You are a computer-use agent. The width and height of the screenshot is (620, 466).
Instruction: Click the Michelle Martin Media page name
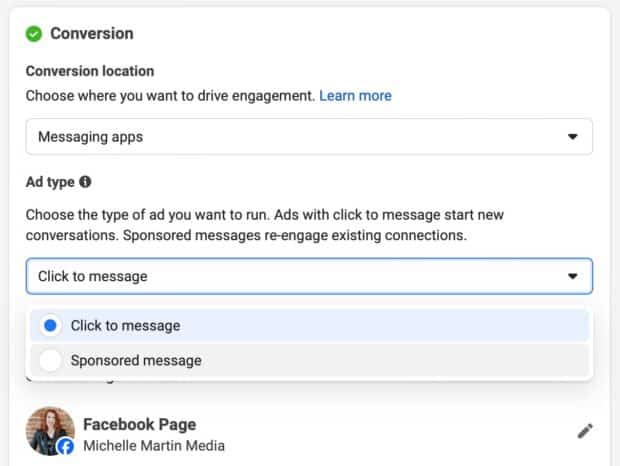(x=154, y=446)
